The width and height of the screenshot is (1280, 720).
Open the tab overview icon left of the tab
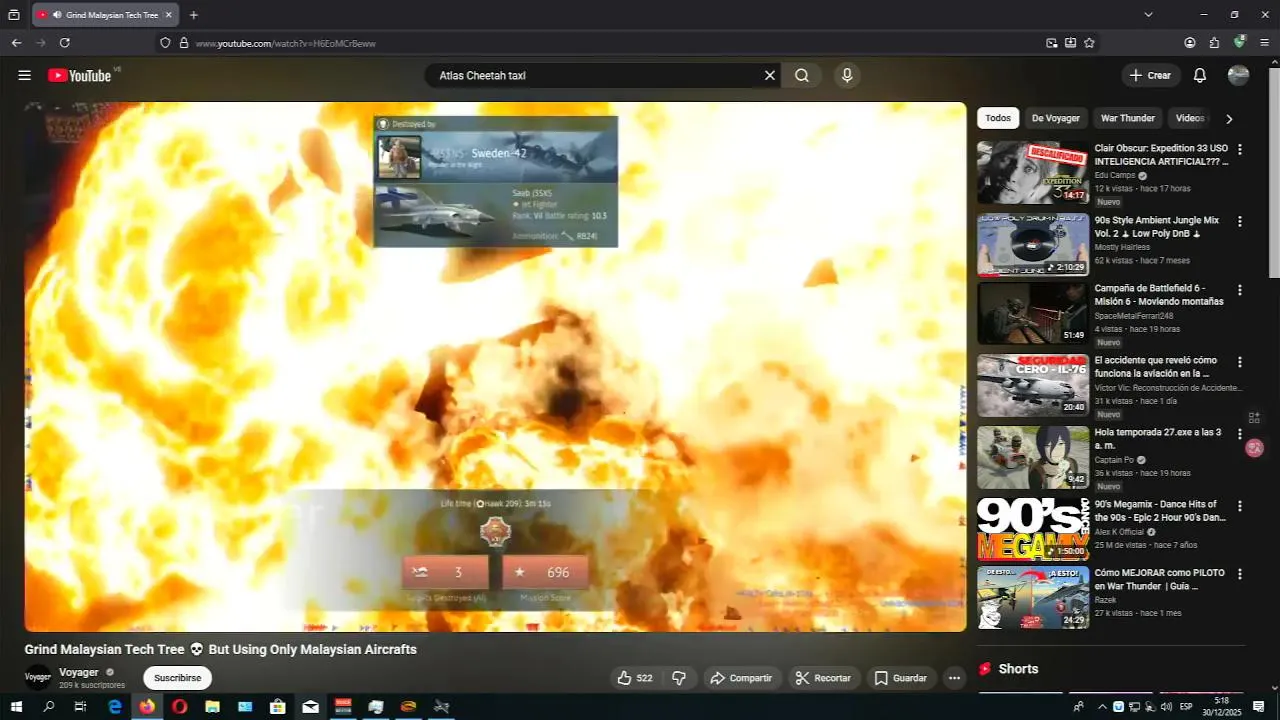tap(14, 15)
